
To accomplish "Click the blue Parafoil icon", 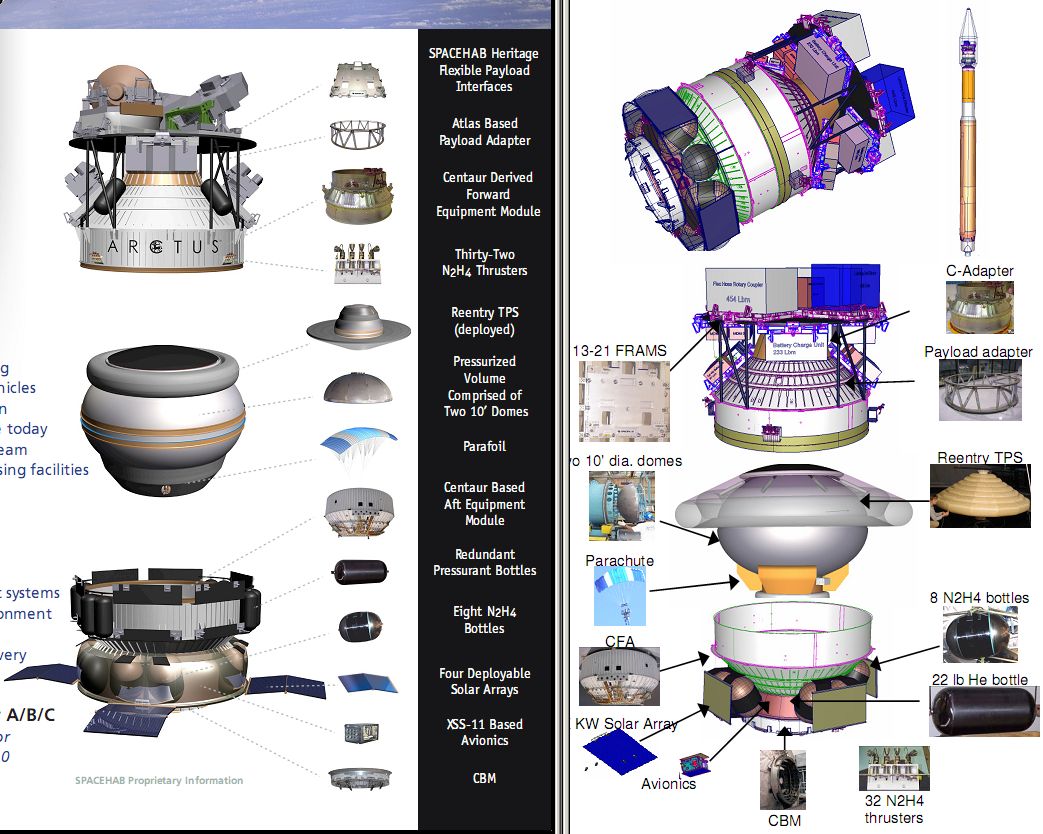I will (x=359, y=448).
